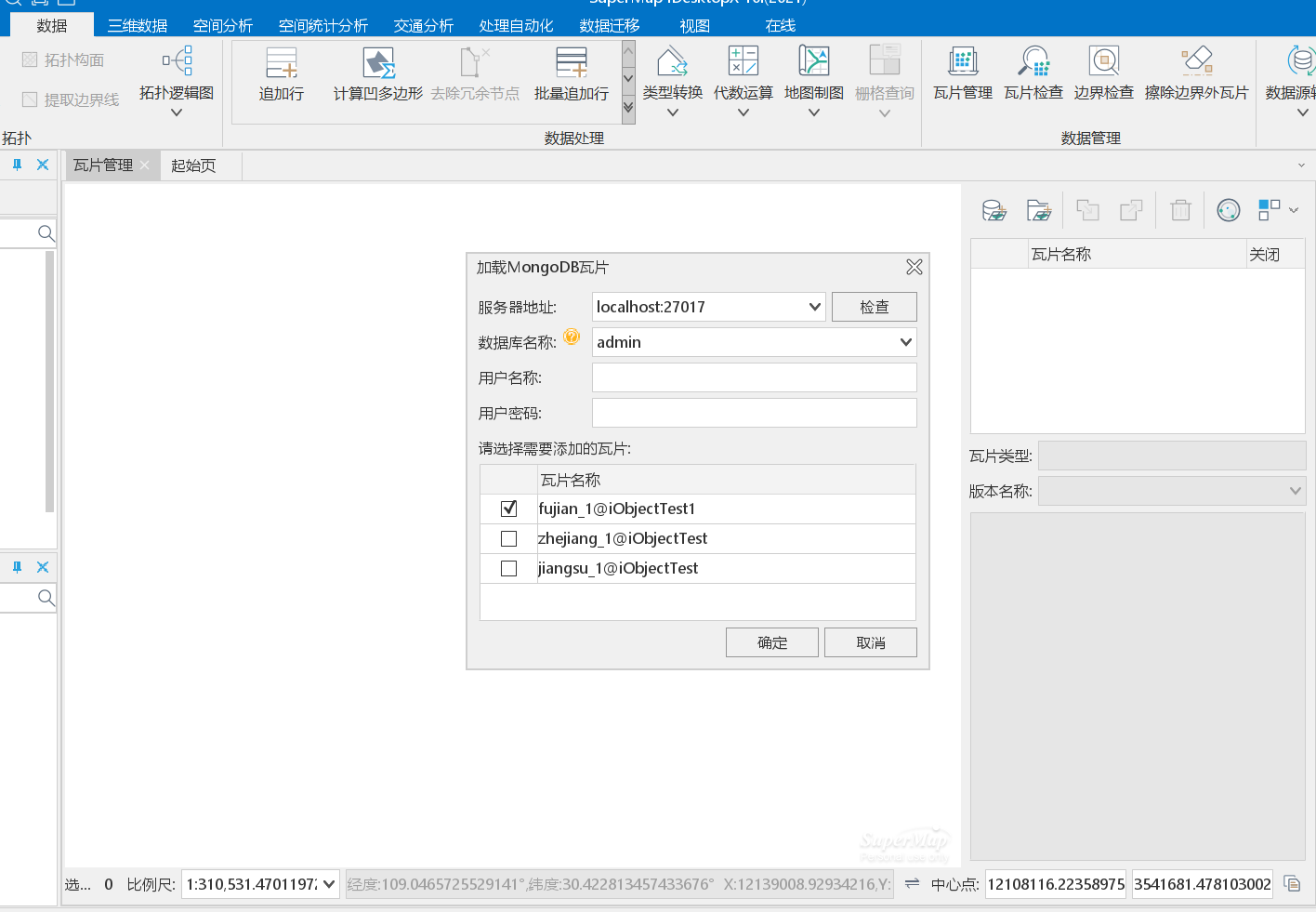This screenshot has width=1316, height=912.
Task: Click 批量追加行 batch append icon
Action: coord(572,63)
